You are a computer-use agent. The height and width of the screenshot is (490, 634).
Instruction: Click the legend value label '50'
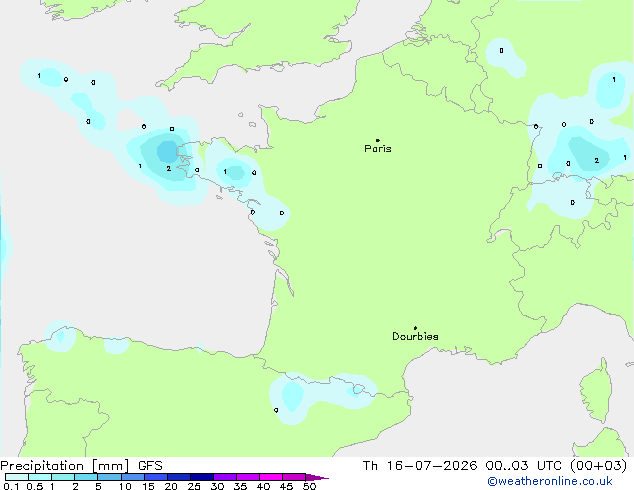pos(310,486)
